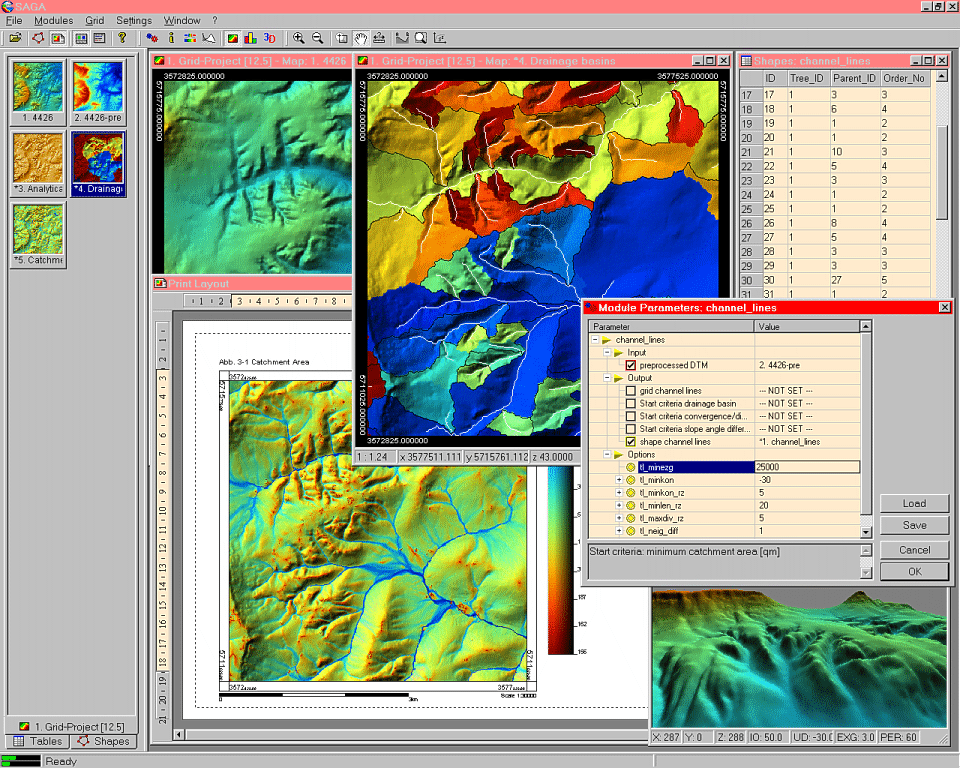The image size is (960, 768).
Task: Click the tl_minezg value field showing 25000
Action: (x=806, y=467)
